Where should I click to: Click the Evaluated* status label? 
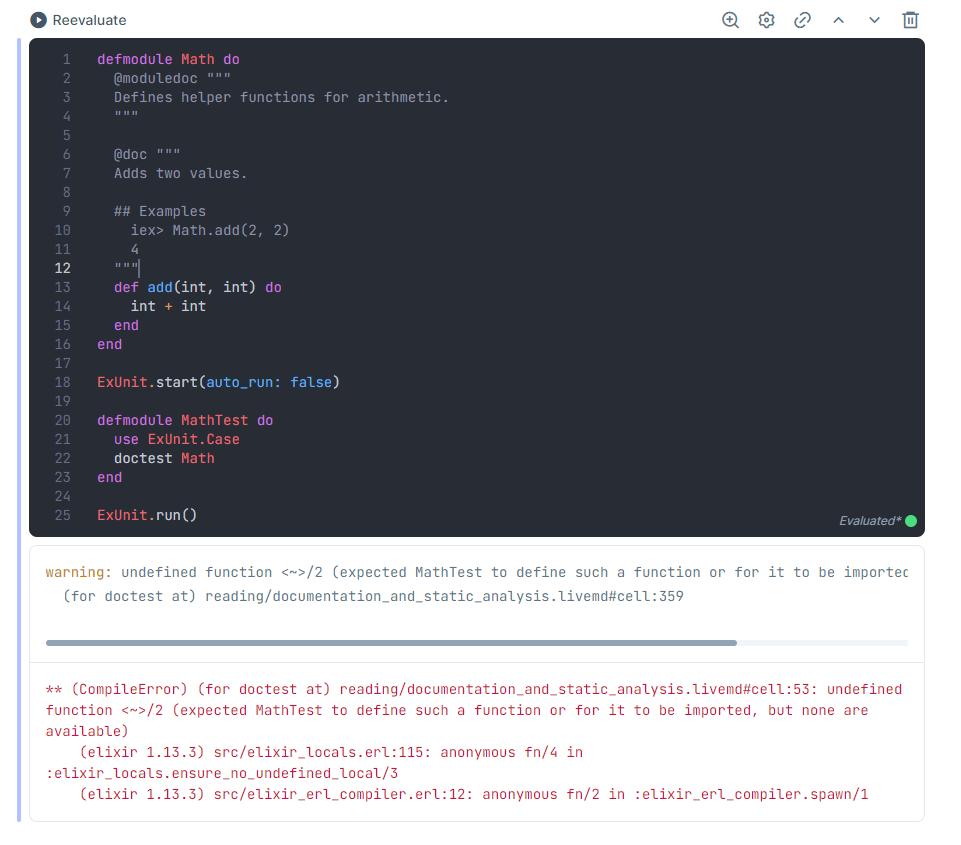pyautogui.click(x=870, y=521)
